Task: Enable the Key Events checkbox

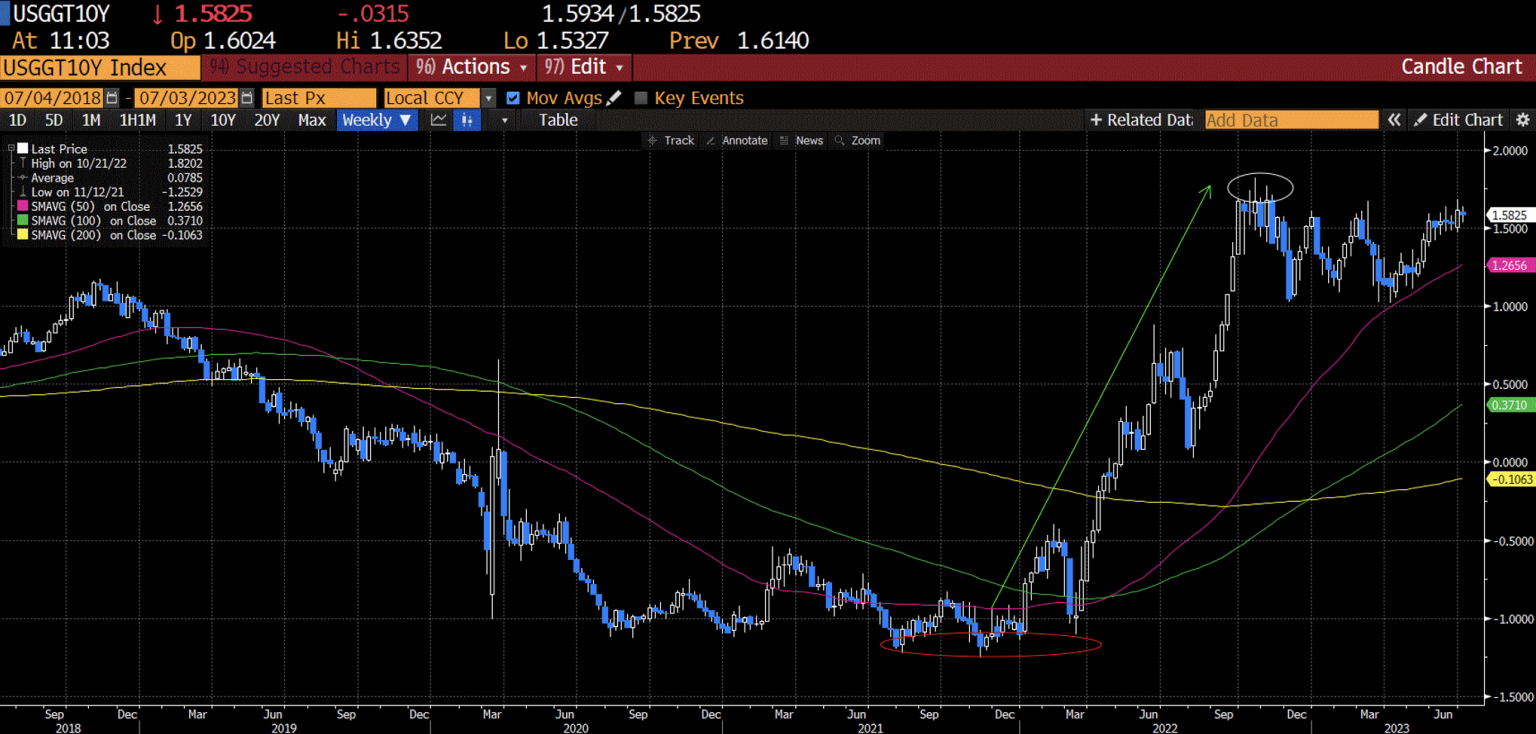Action: [641, 98]
